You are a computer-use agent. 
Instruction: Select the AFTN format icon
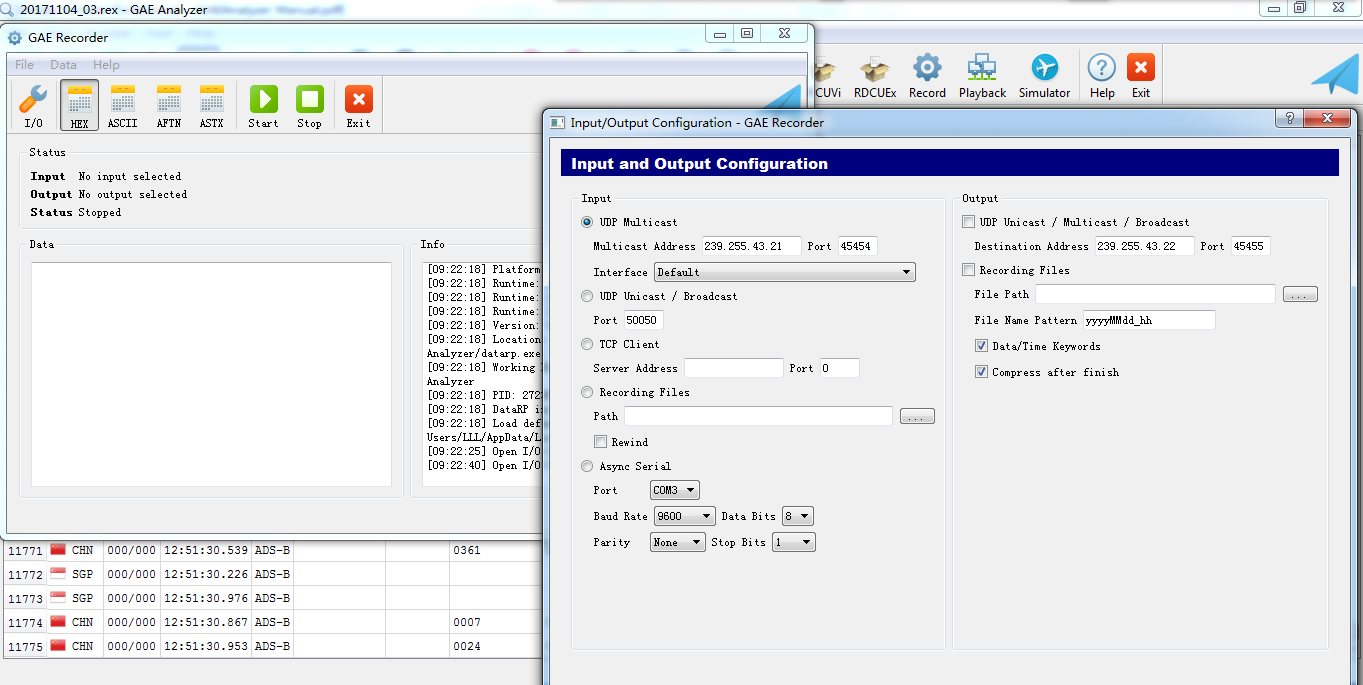(168, 105)
